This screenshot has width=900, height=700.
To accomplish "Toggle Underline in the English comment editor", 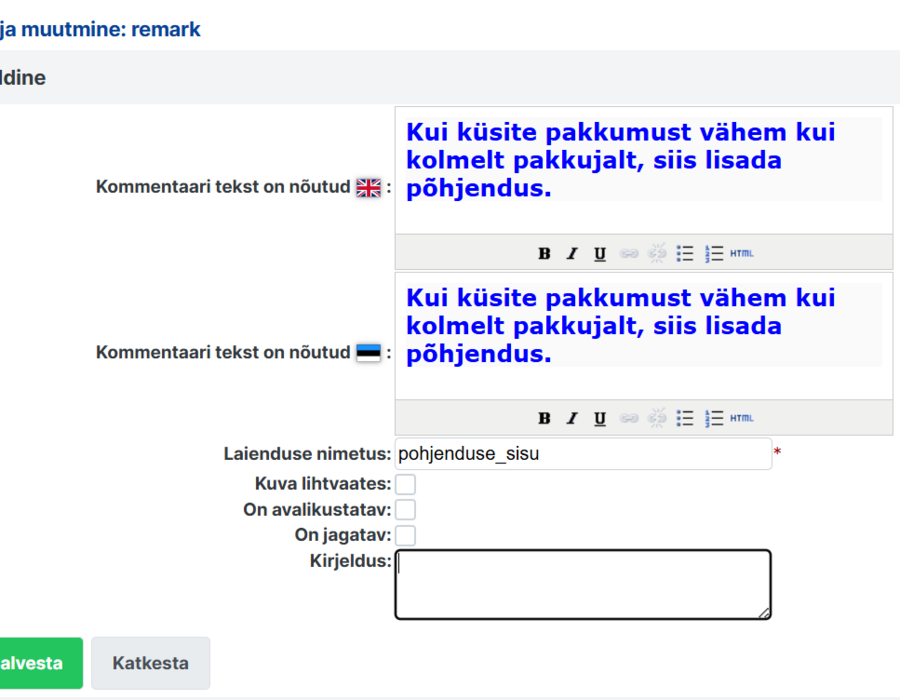I will (600, 253).
